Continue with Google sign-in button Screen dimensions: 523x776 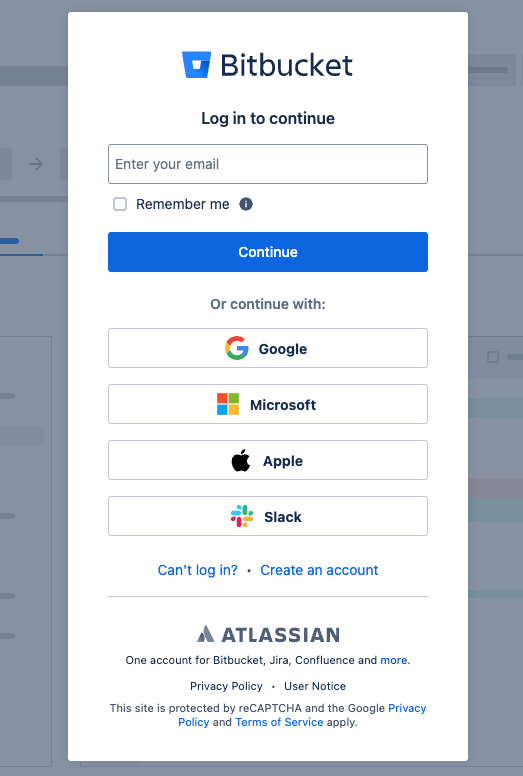point(268,348)
